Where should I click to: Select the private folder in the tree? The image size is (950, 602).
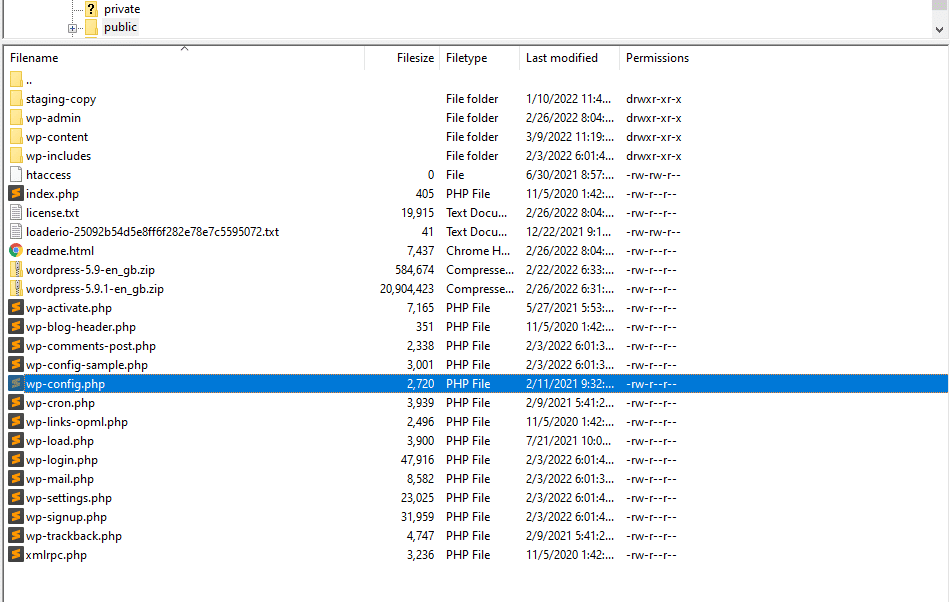[122, 8]
